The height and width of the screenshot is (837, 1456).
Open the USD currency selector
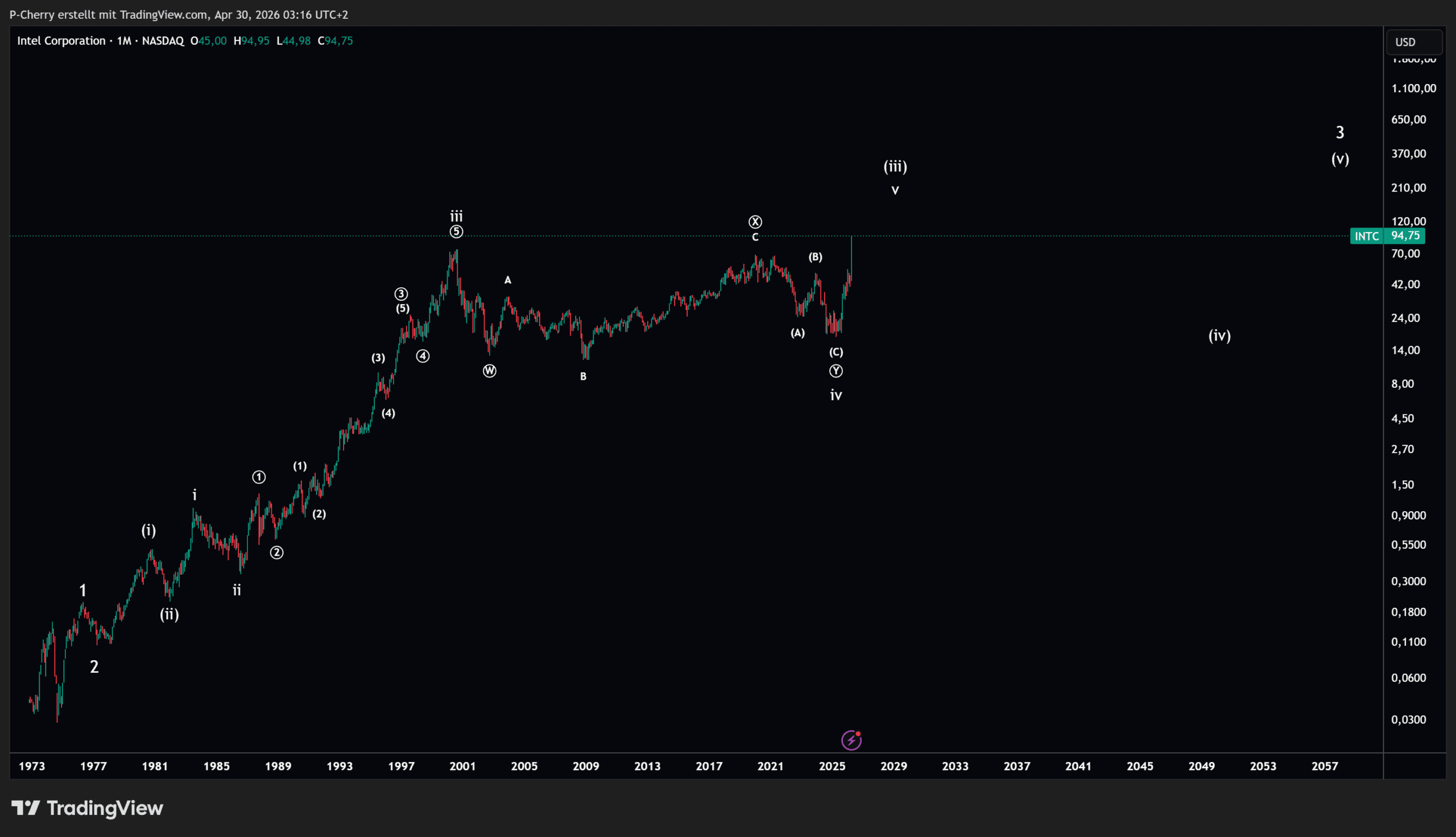pos(1414,42)
